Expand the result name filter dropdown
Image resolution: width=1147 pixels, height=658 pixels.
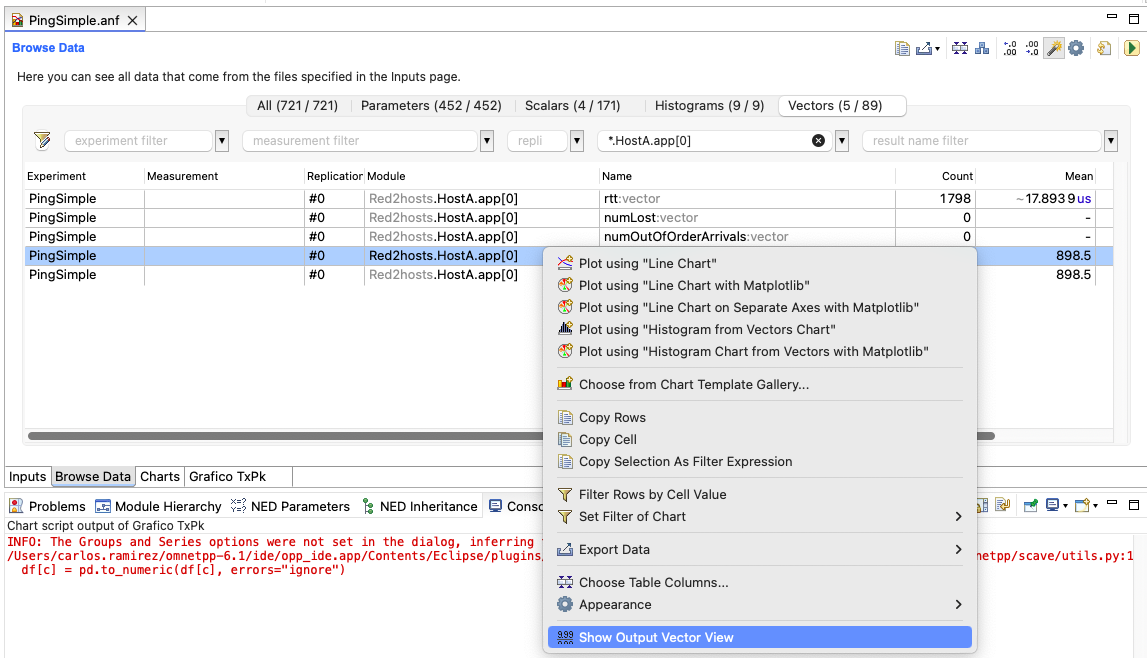point(1110,140)
